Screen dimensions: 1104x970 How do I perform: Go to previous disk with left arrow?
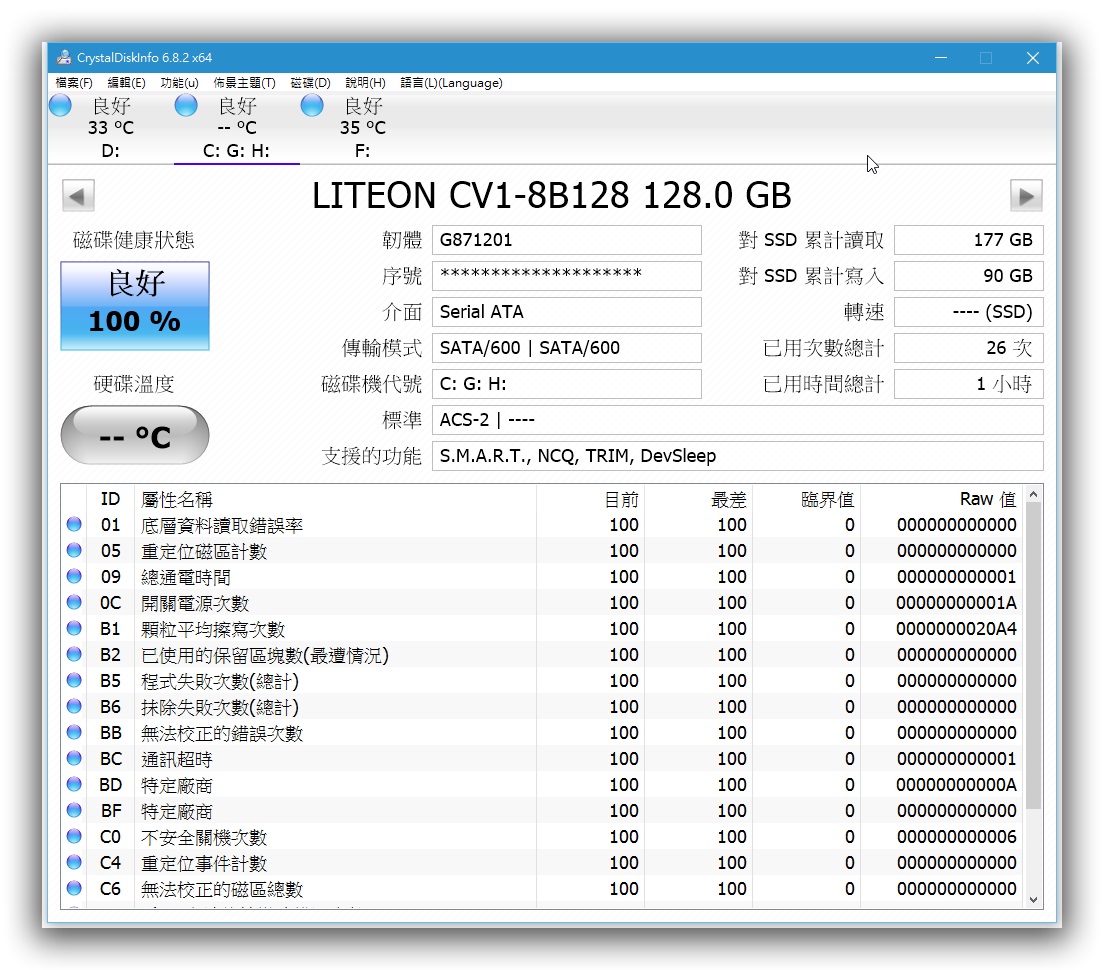(77, 196)
